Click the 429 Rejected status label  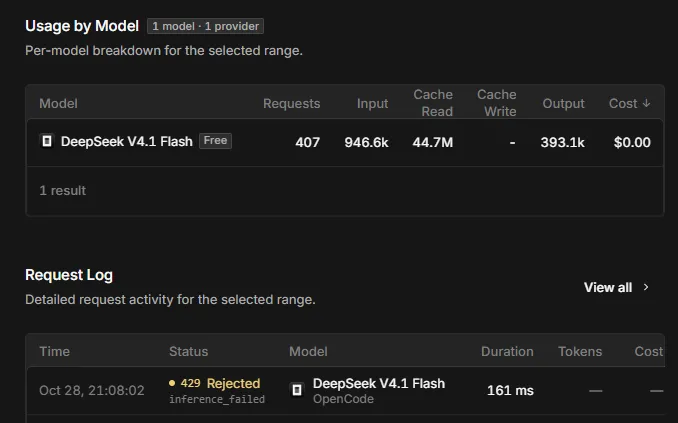(221, 383)
